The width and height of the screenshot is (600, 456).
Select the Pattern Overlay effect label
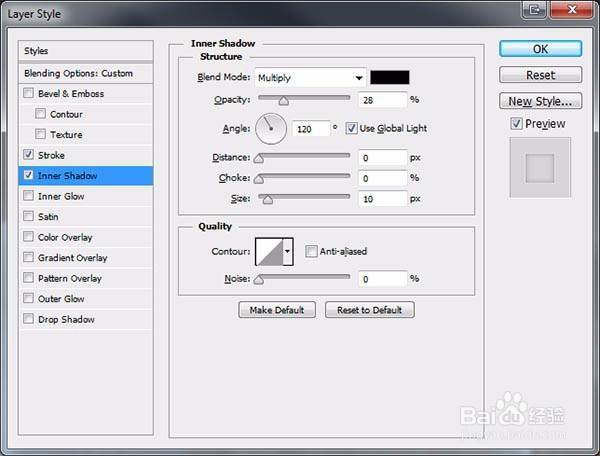70,278
